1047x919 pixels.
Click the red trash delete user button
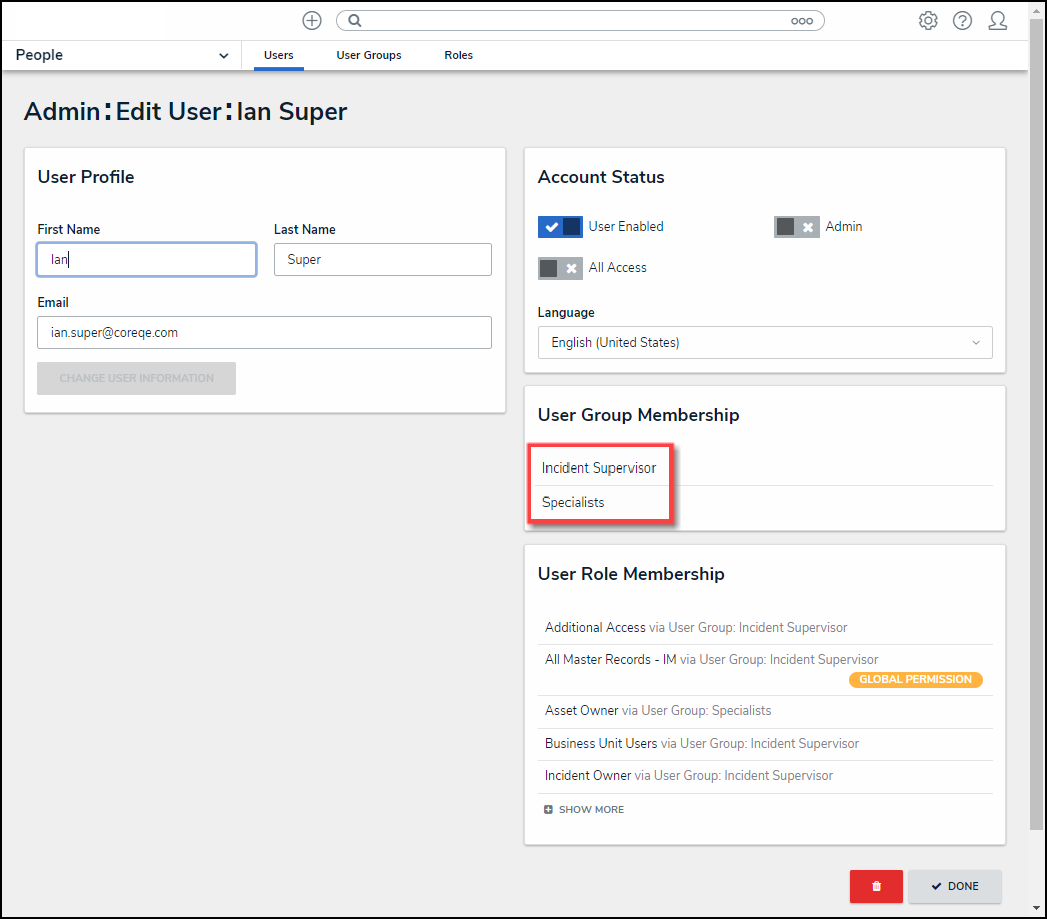(x=876, y=886)
